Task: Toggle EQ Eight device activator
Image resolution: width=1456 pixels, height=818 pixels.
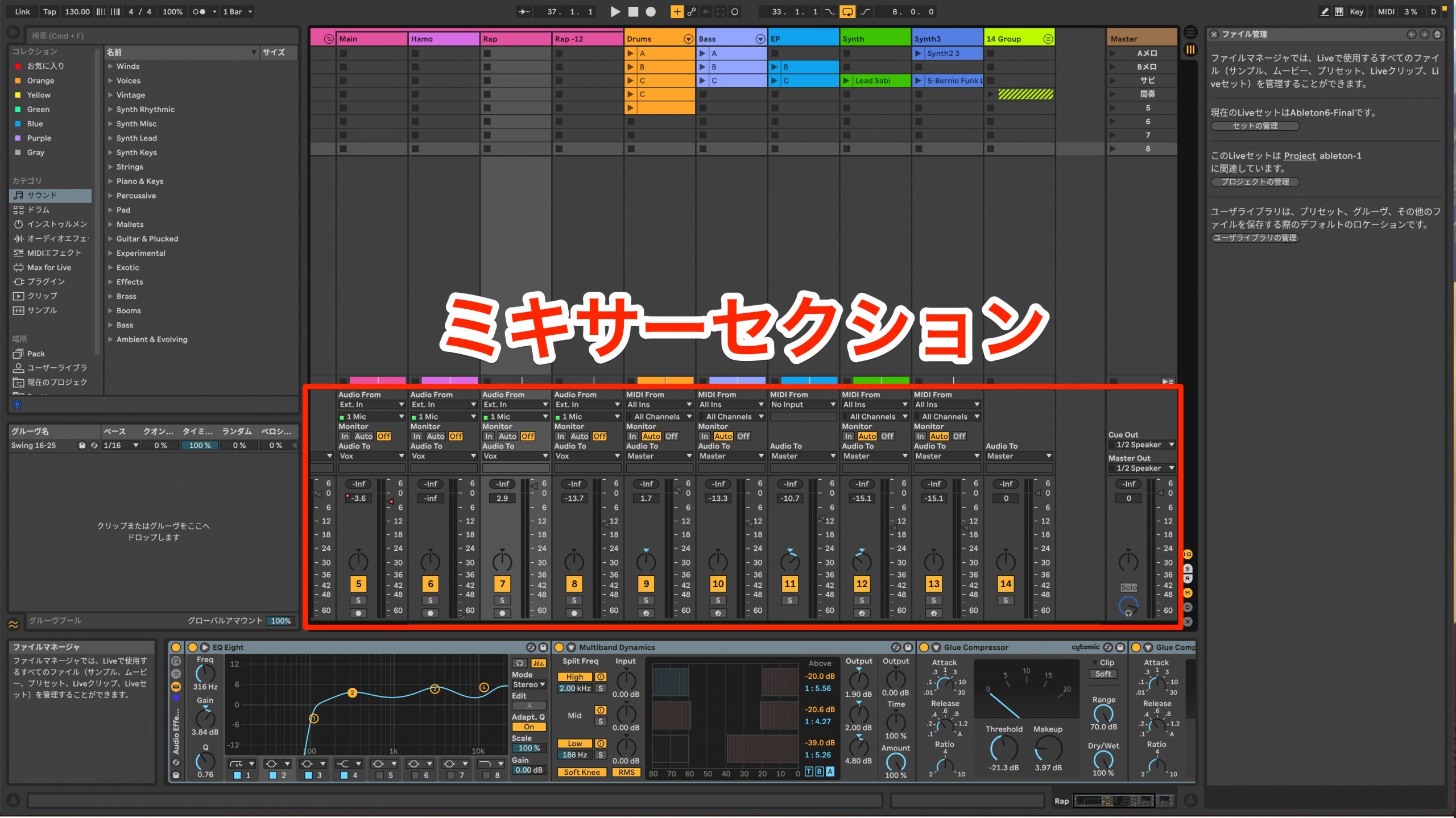Action: [x=192, y=647]
